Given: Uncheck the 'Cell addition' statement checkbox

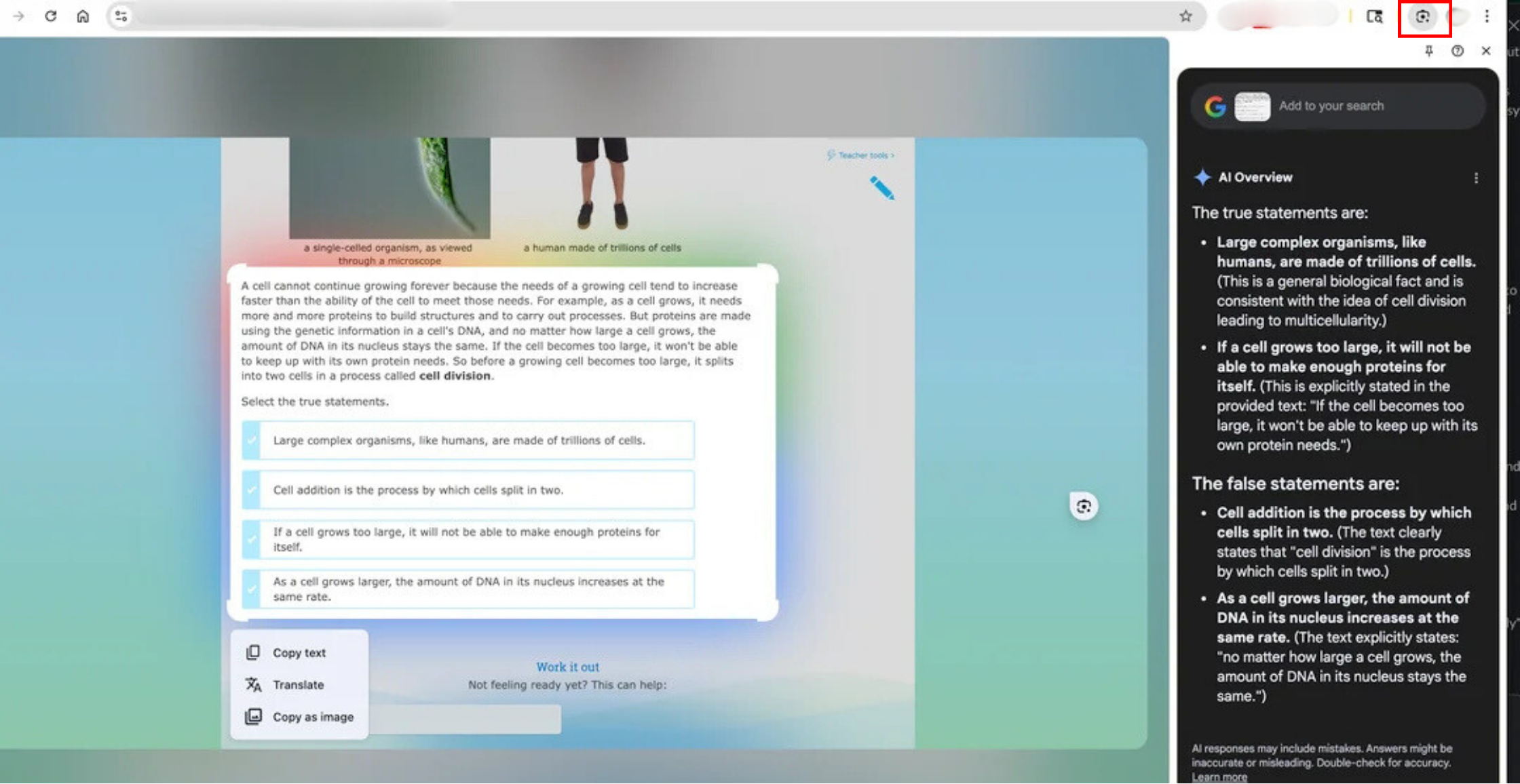Looking at the screenshot, I should (252, 490).
